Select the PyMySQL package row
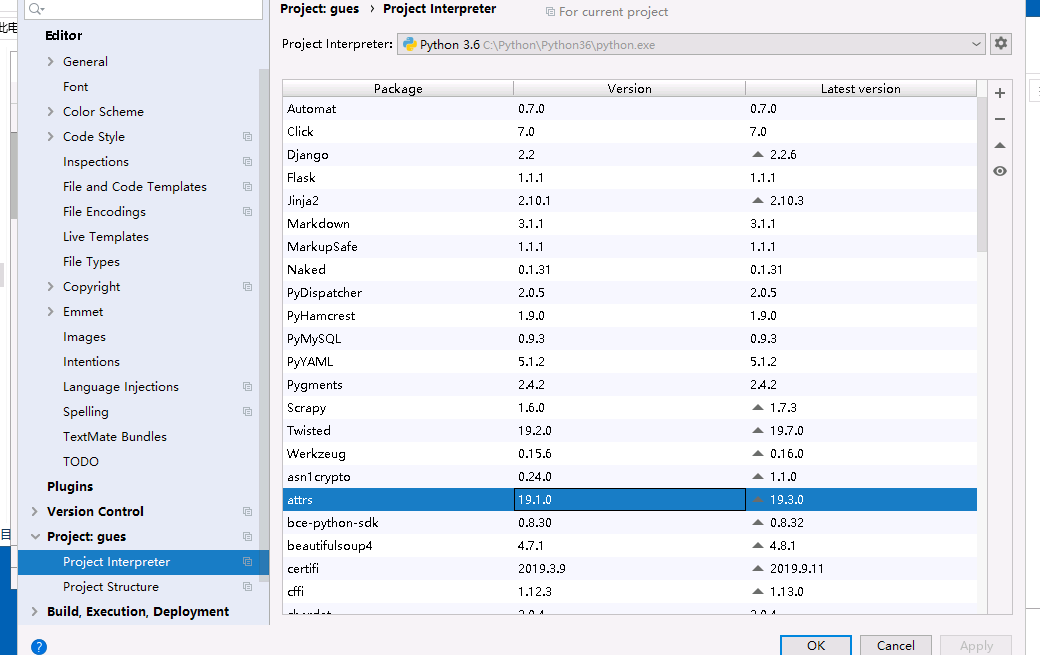1040x655 pixels. coord(629,339)
